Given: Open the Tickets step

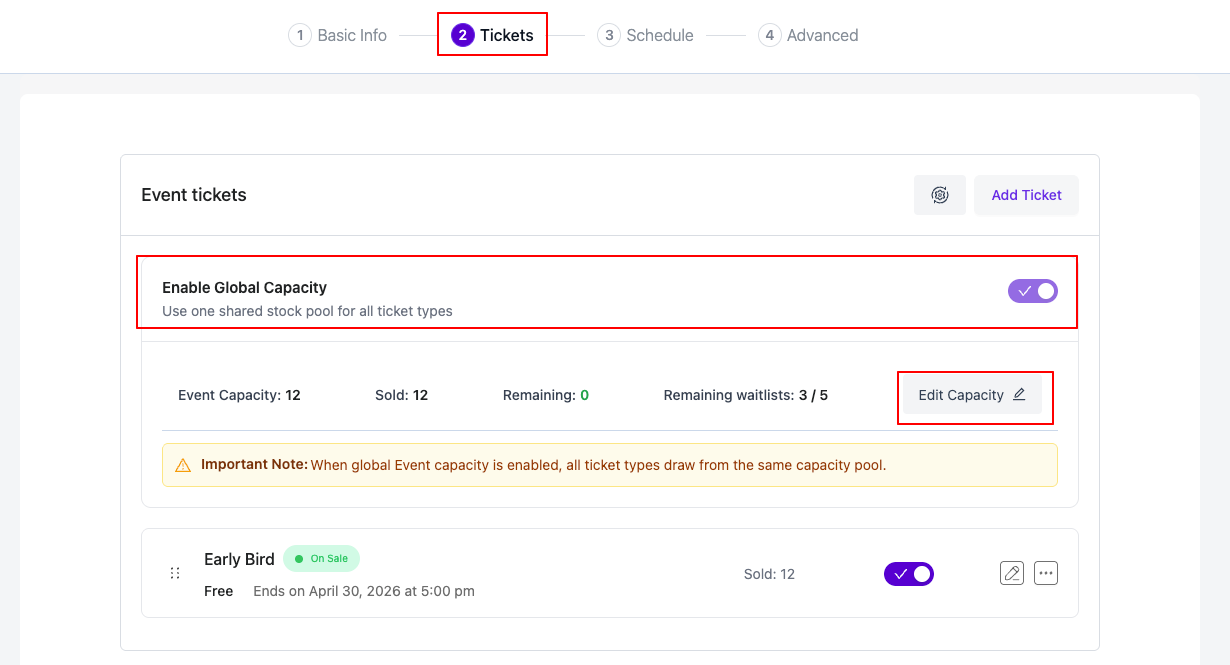Looking at the screenshot, I should pyautogui.click(x=505, y=34).
